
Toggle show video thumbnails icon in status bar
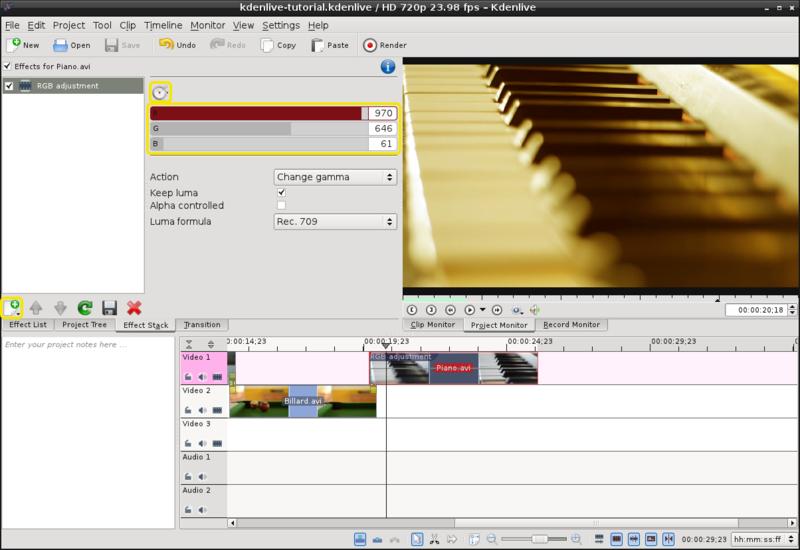click(616, 539)
